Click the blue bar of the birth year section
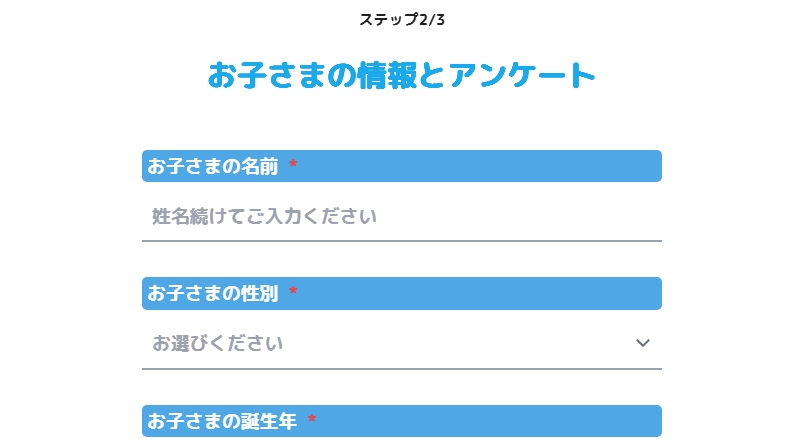The image size is (799, 439). point(402,421)
